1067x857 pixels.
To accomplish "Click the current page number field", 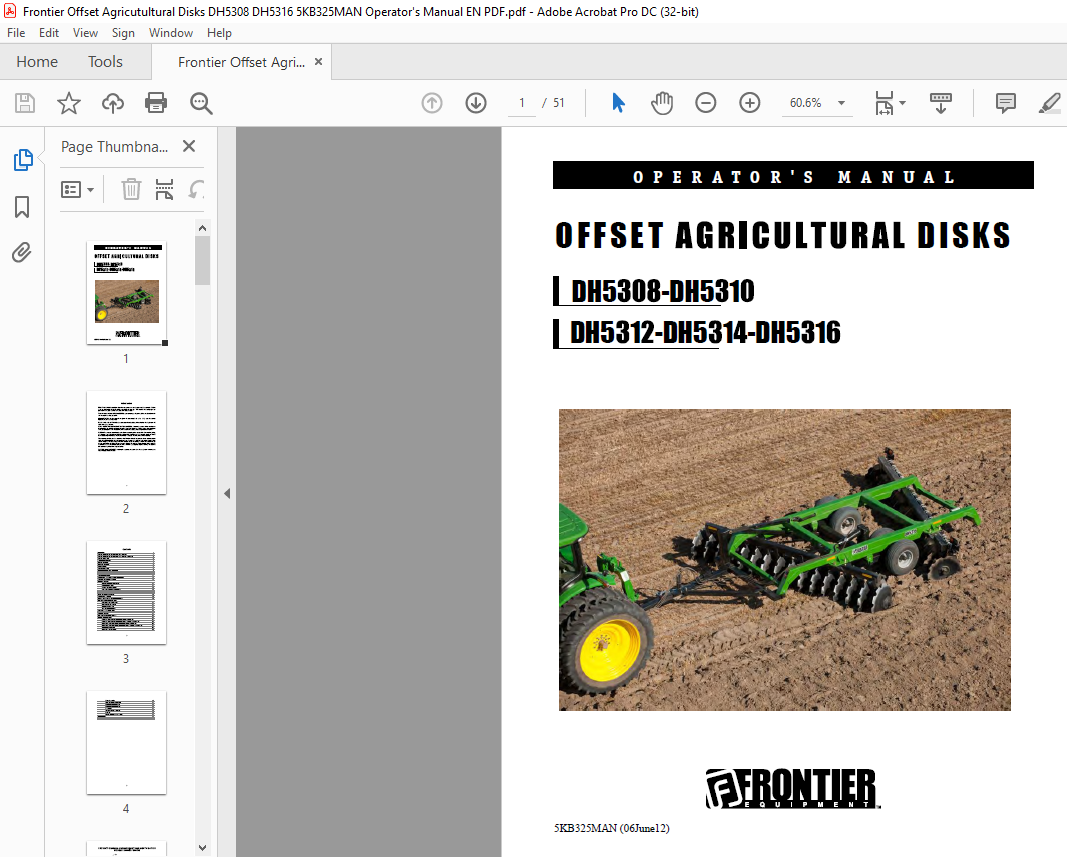I will (x=522, y=103).
